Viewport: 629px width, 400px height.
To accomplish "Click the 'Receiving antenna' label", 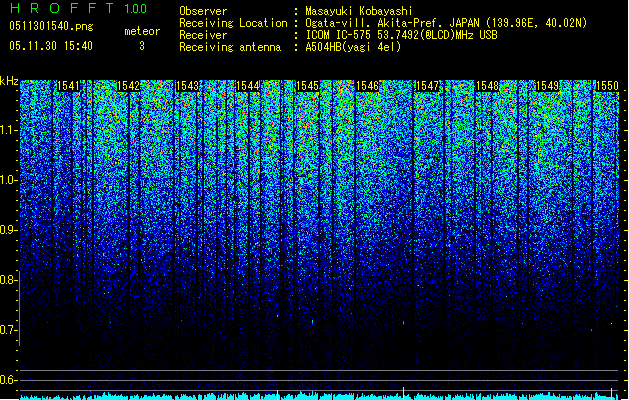I will pos(230,47).
